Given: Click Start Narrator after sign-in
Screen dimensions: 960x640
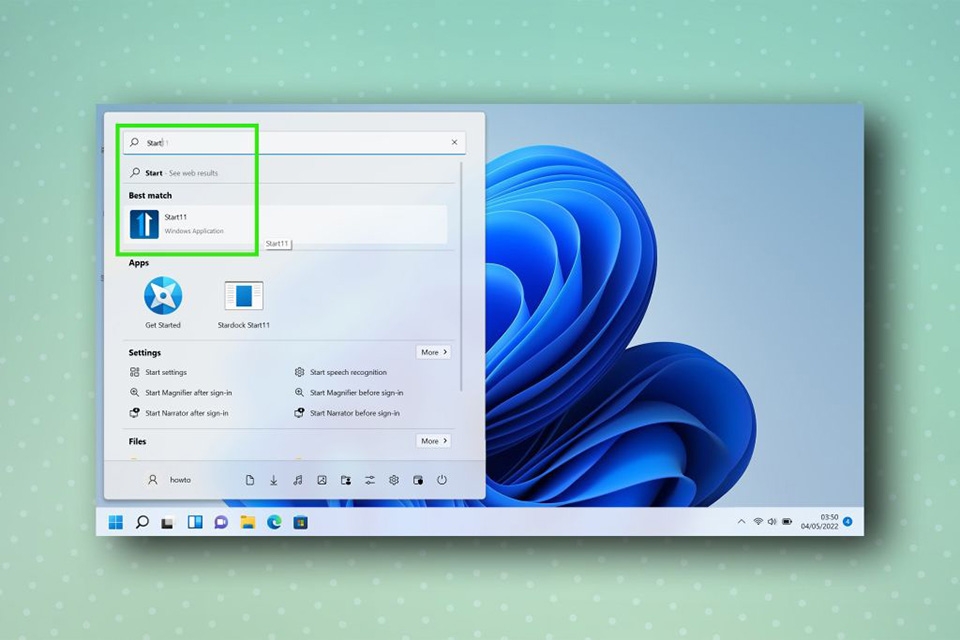Looking at the screenshot, I should 188,412.
